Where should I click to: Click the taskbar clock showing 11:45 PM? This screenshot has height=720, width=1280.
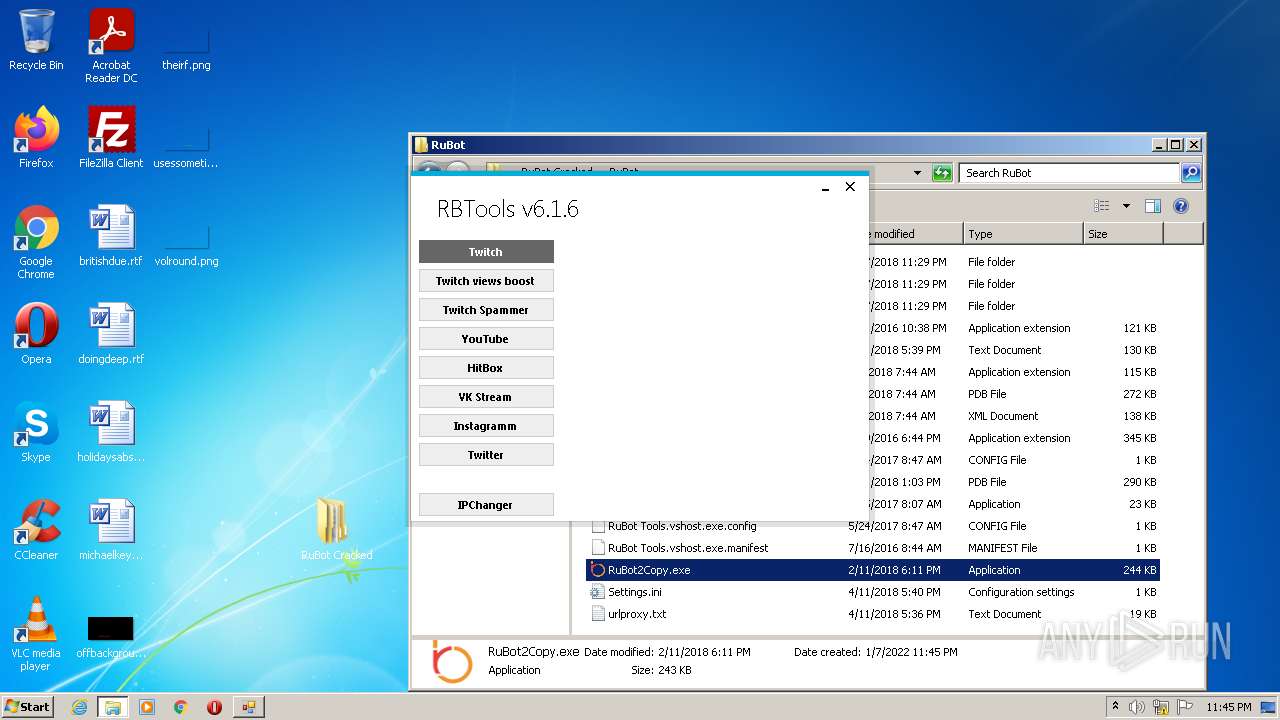(1229, 707)
